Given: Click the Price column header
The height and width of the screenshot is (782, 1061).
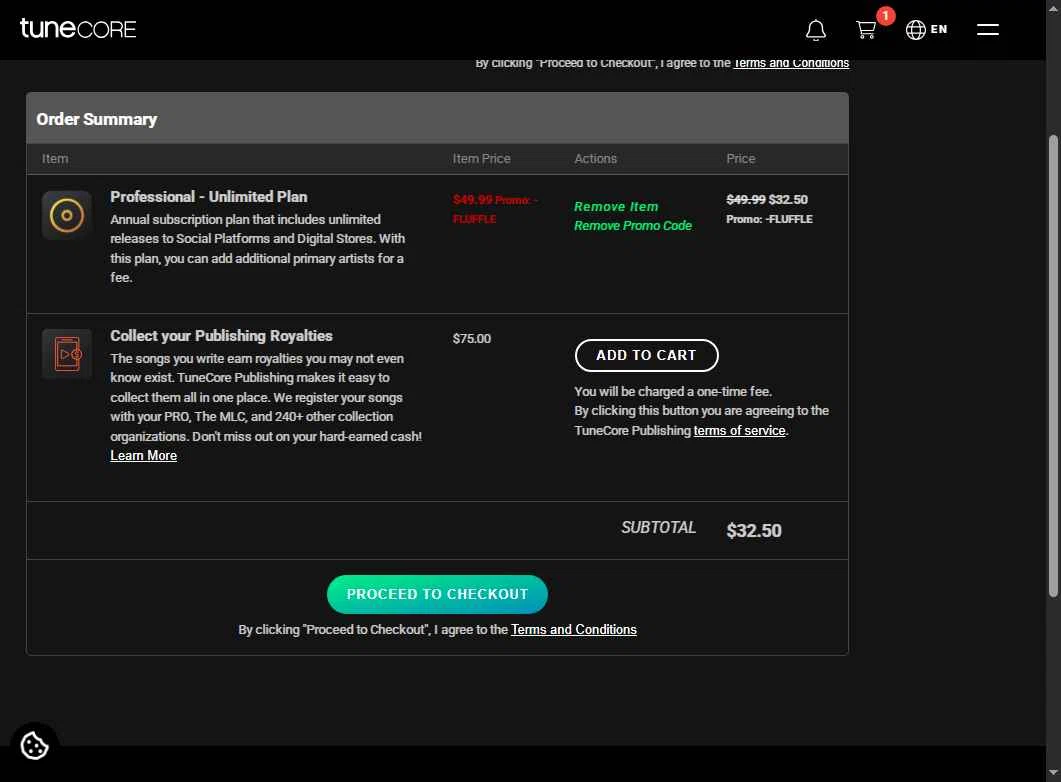Looking at the screenshot, I should pyautogui.click(x=740, y=158).
